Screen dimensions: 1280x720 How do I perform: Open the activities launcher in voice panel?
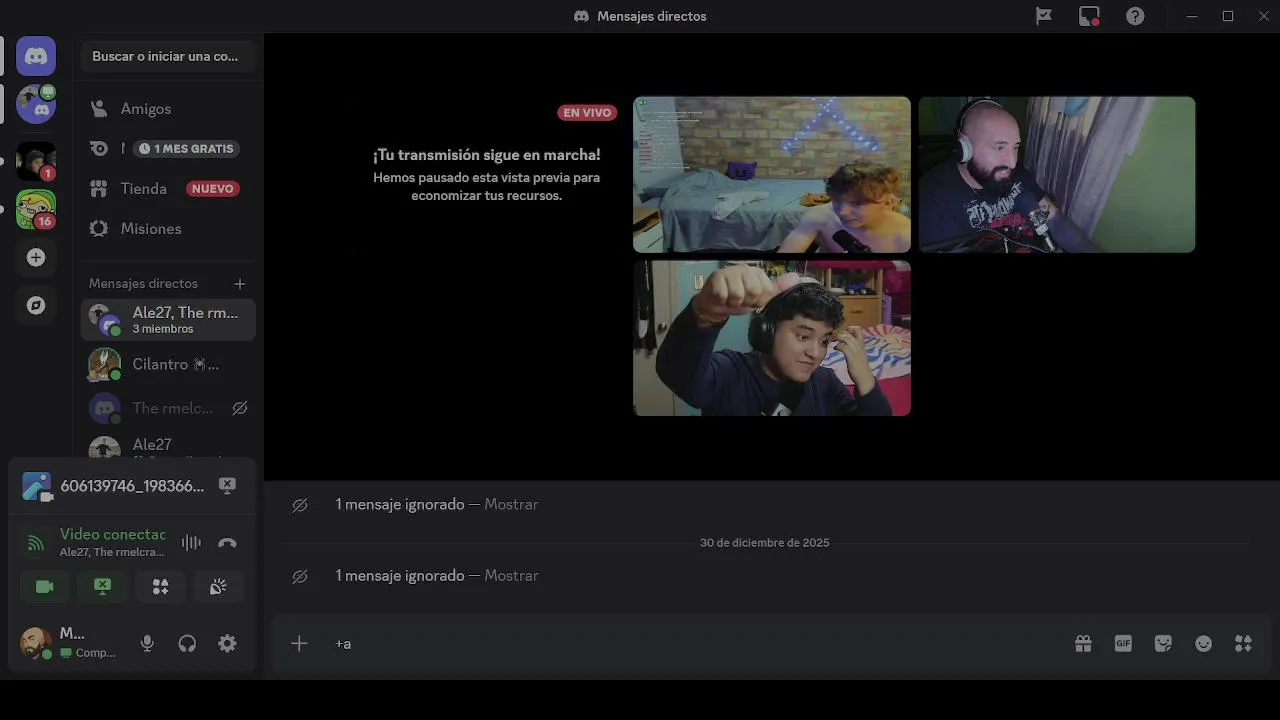(160, 587)
